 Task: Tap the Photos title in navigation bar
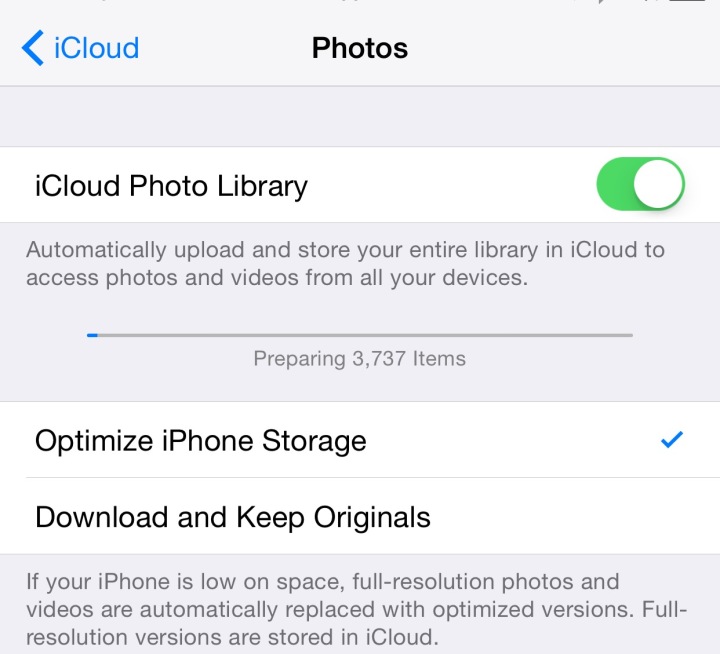coord(360,48)
